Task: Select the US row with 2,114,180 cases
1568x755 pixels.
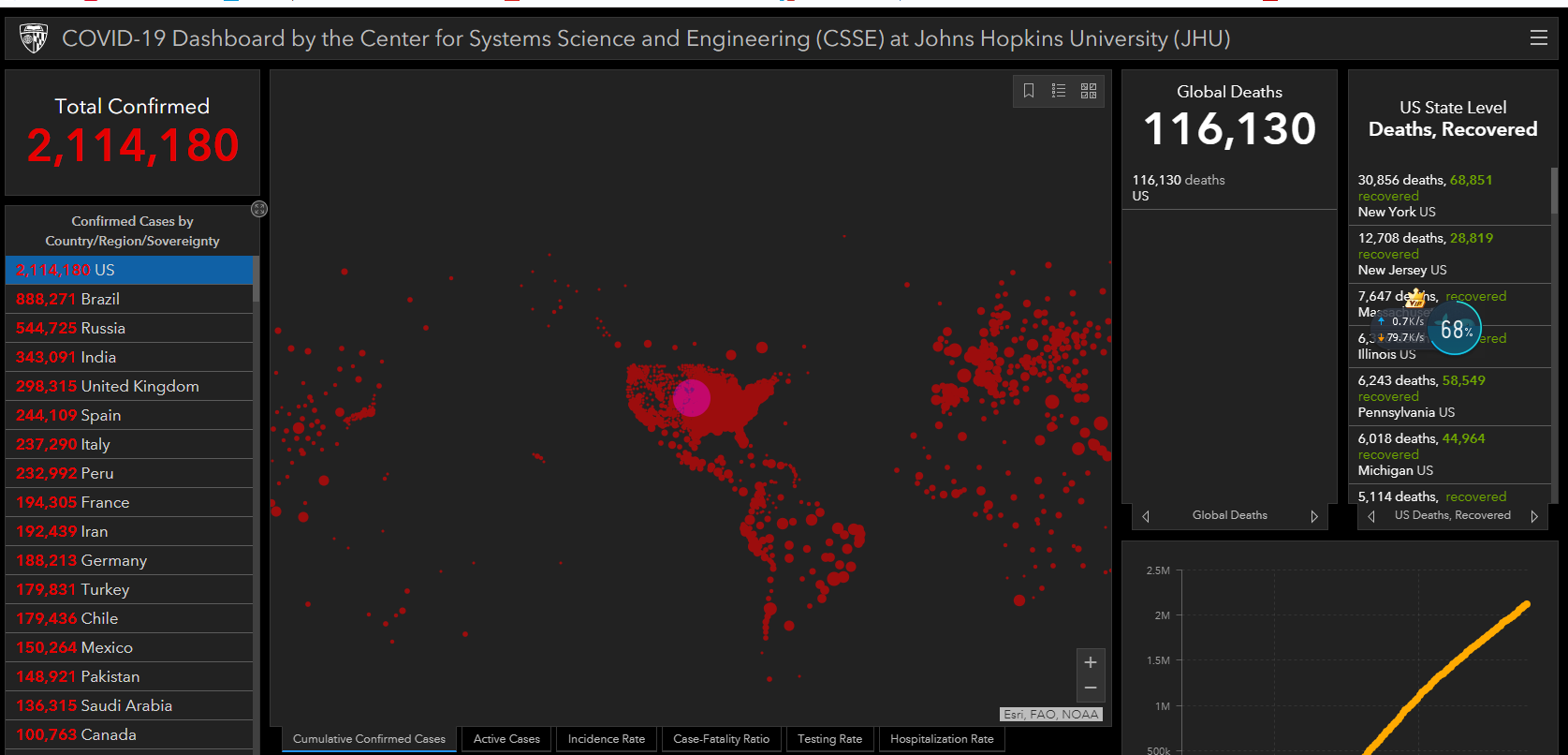Action: pyautogui.click(x=129, y=270)
